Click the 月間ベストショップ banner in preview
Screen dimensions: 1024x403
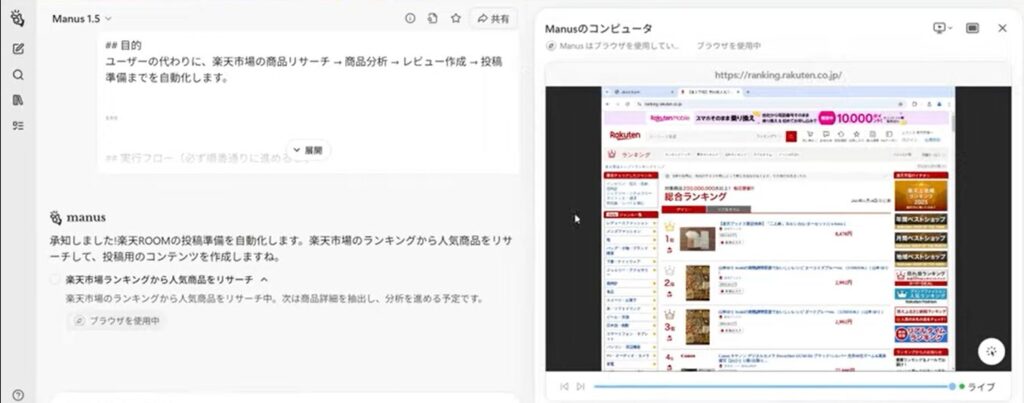point(921,239)
